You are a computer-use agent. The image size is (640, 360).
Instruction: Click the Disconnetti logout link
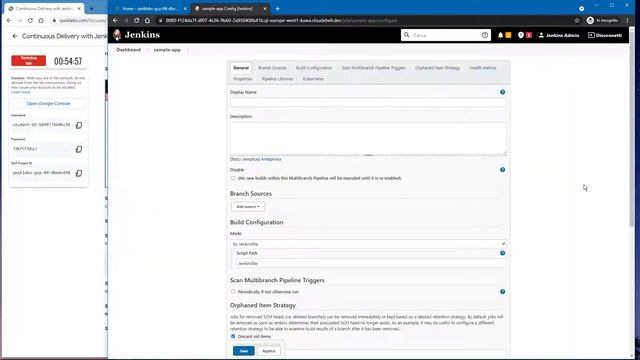tap(605, 36)
